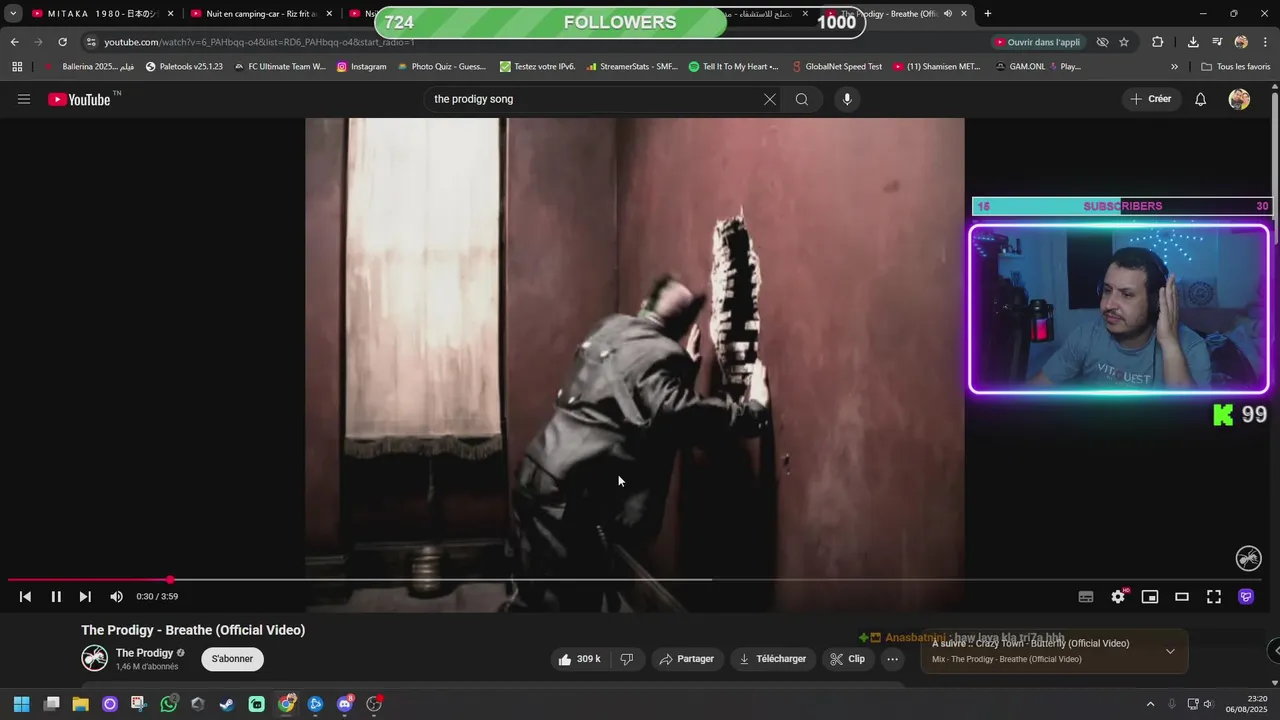The width and height of the screenshot is (1280, 720).
Task: Open Steam from taskbar
Action: point(227,704)
